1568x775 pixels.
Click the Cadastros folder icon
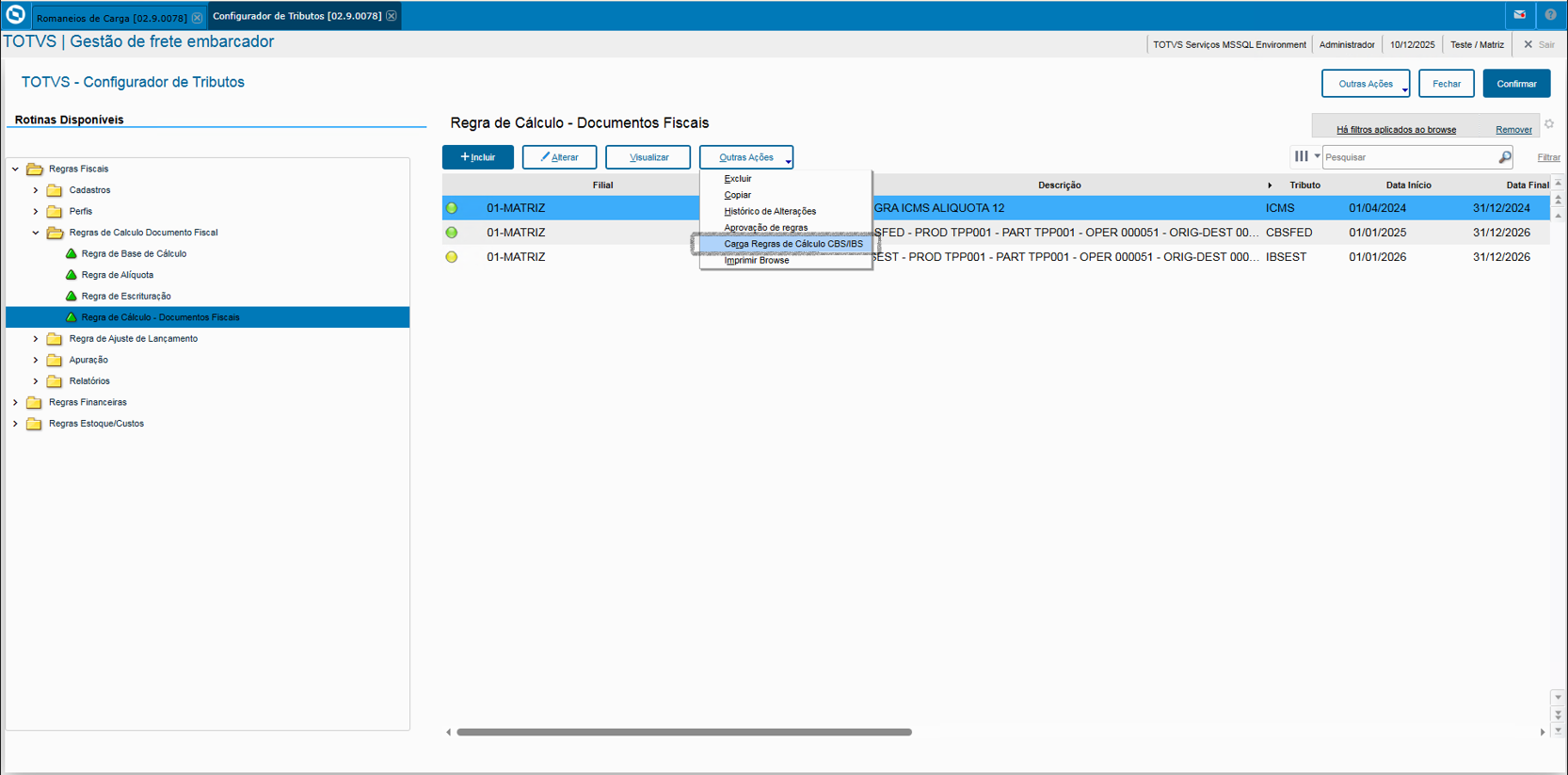point(55,190)
